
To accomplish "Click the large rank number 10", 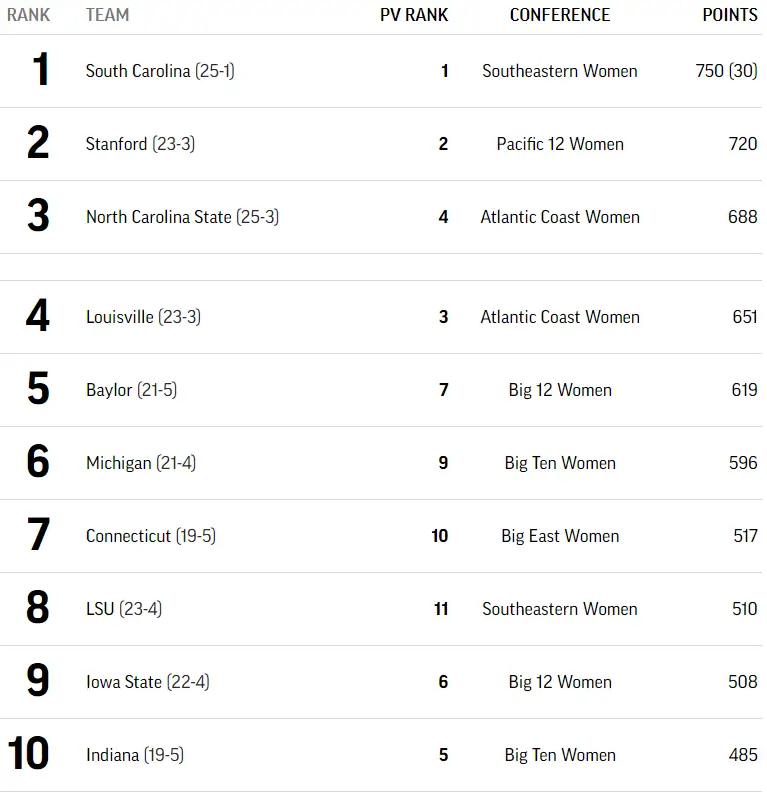I will tap(28, 755).
